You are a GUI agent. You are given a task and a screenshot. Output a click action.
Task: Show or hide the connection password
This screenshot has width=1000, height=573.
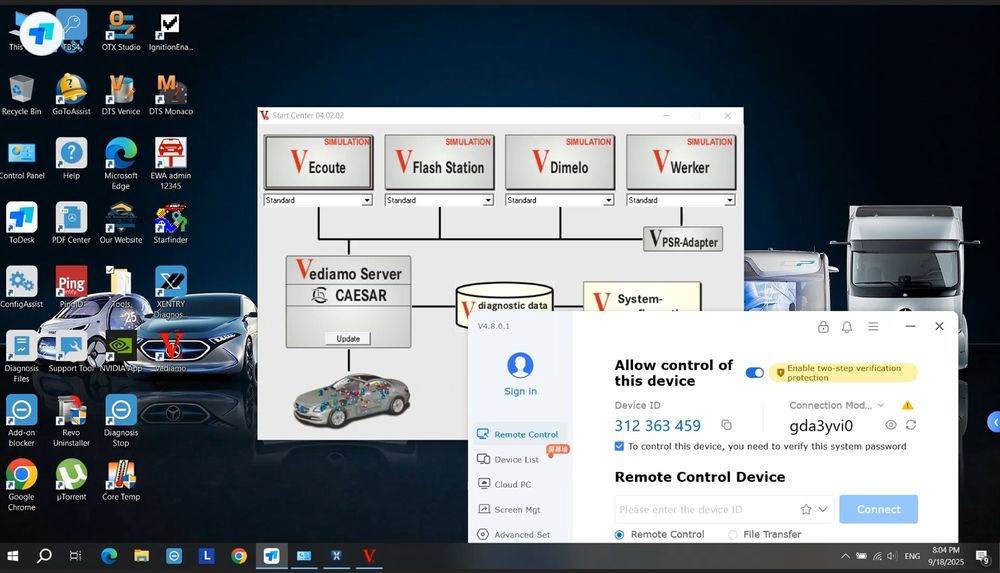click(891, 425)
